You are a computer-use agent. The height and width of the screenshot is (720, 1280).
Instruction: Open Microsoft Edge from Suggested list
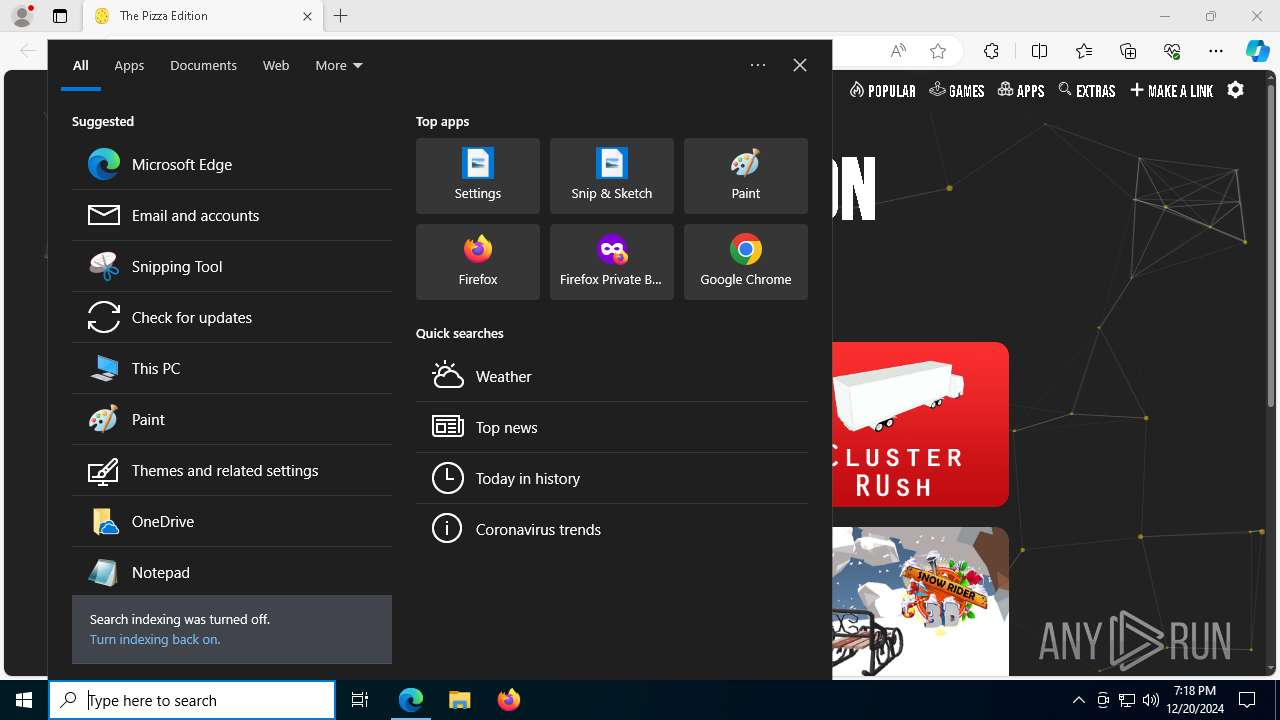coord(232,164)
